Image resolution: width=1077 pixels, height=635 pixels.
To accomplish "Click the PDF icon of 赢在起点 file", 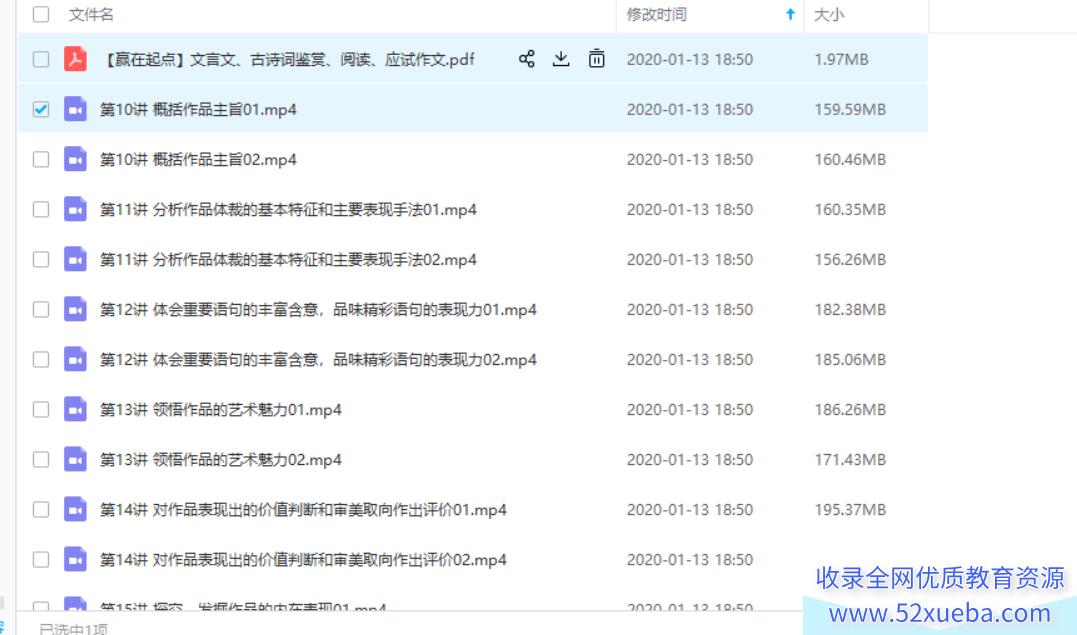I will pos(76,59).
